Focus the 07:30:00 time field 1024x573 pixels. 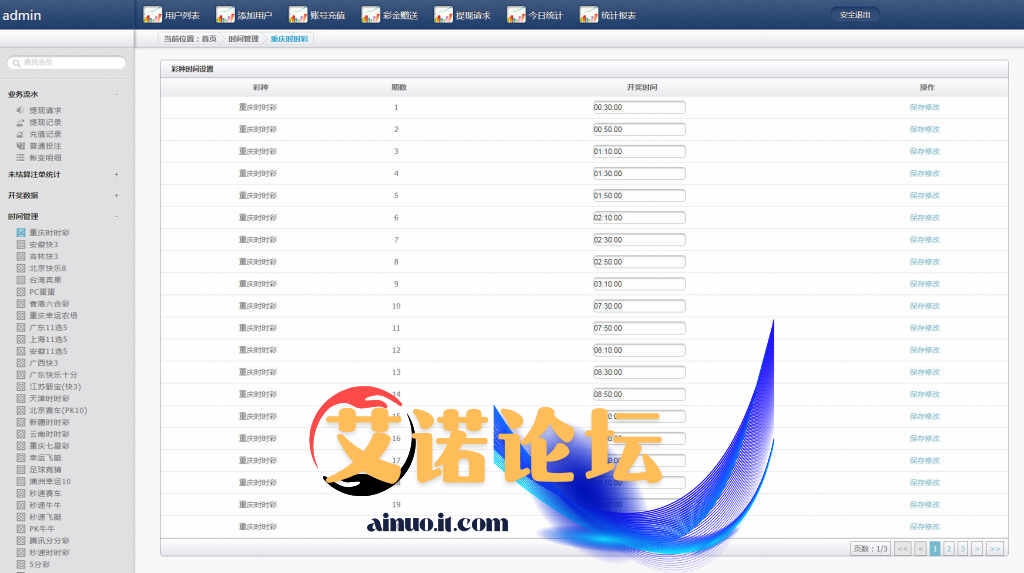[639, 306]
